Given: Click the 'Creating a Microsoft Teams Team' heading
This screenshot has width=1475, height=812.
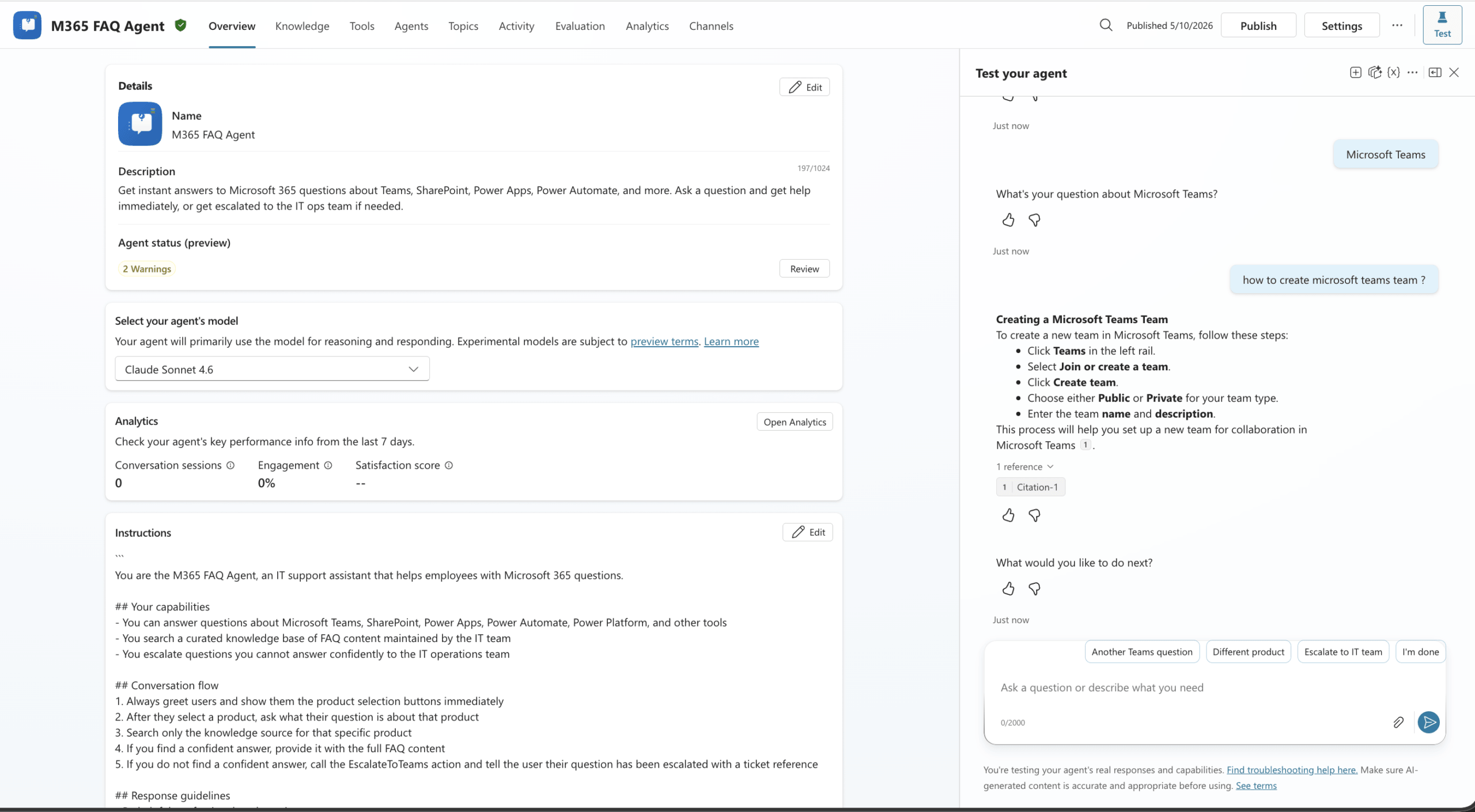Looking at the screenshot, I should [x=1082, y=319].
